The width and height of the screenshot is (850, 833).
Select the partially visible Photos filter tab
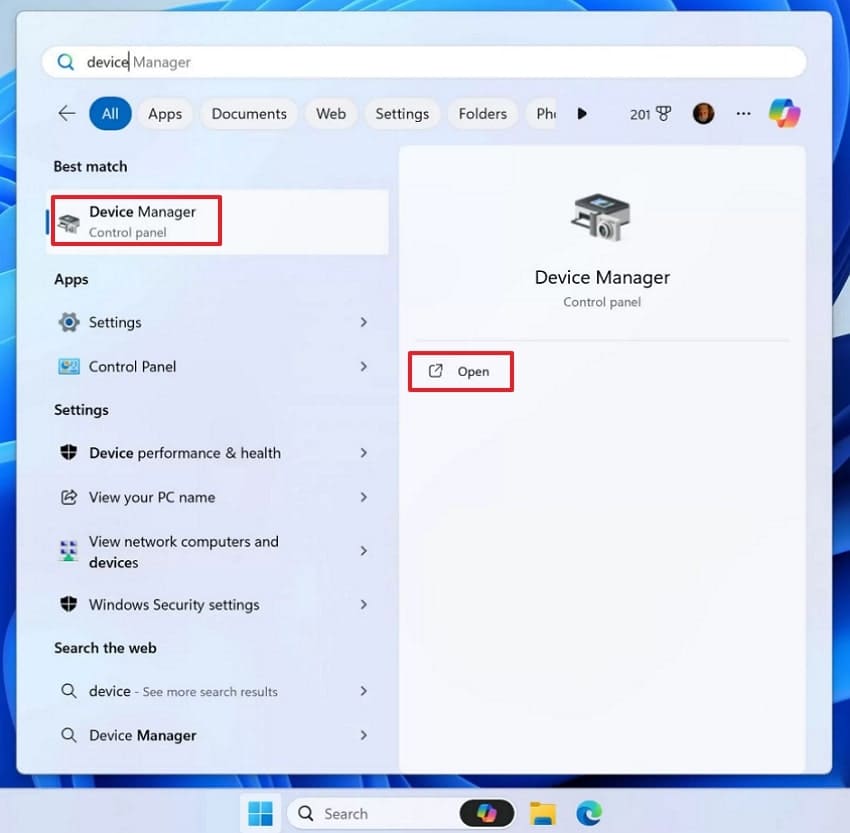[x=542, y=114]
